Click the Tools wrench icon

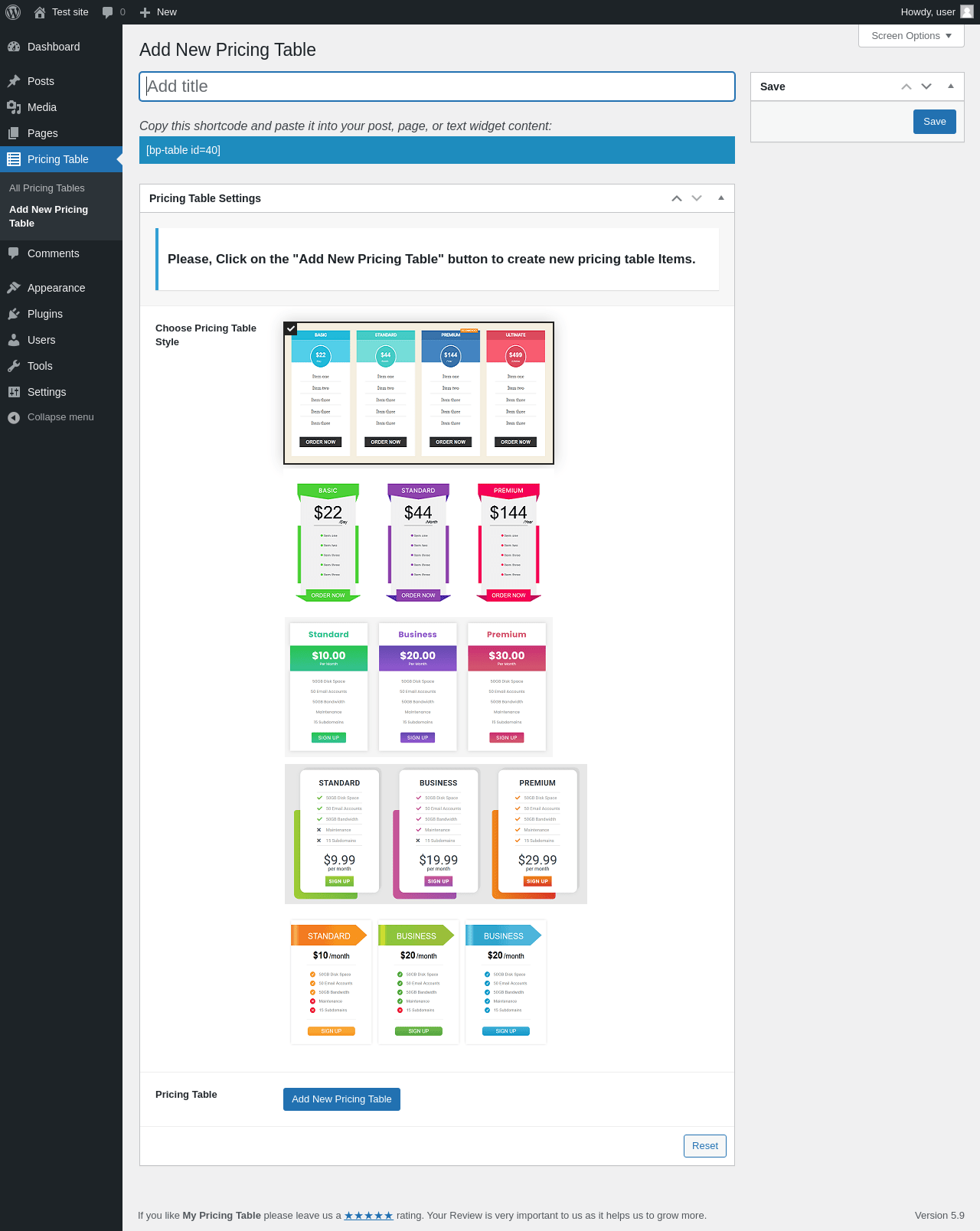coord(14,366)
